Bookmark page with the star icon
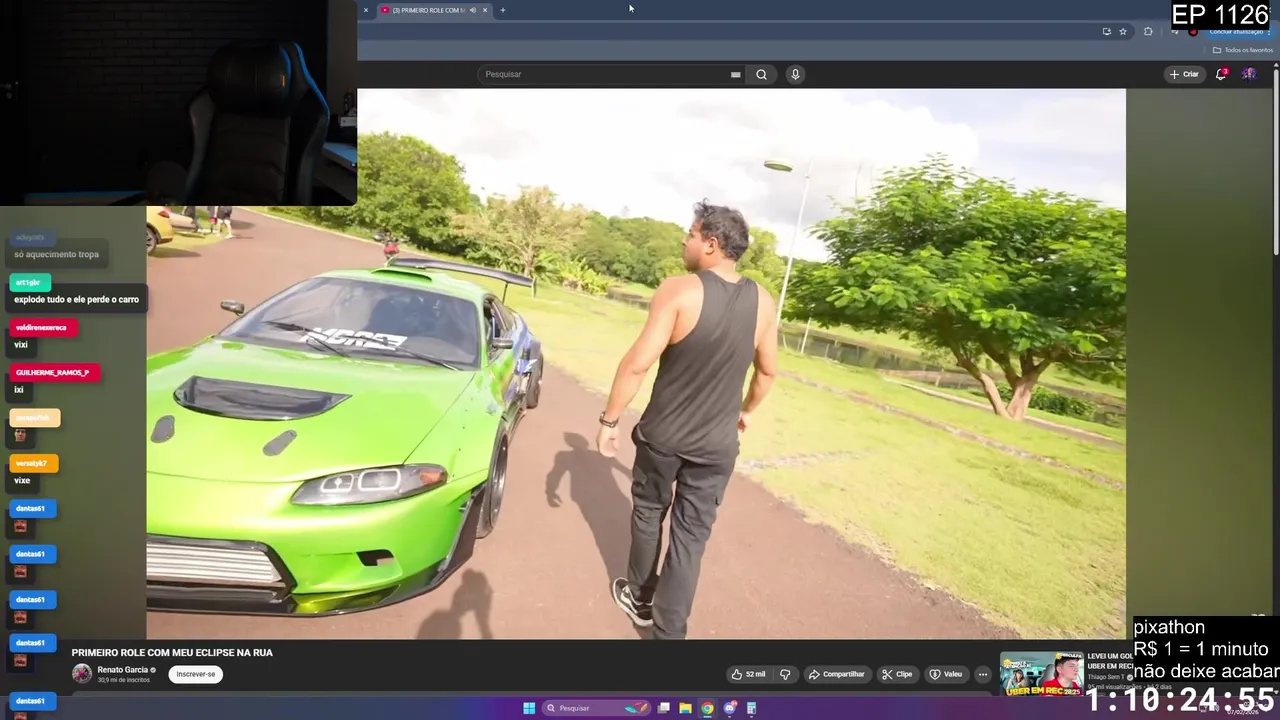Viewport: 1280px width, 720px height. (x=1123, y=31)
